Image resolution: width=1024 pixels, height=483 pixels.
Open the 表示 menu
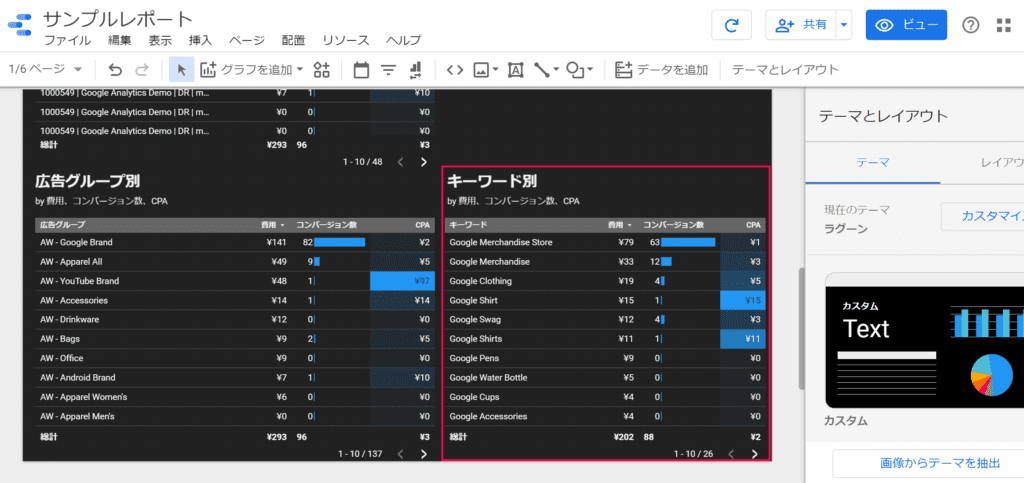pyautogui.click(x=160, y=40)
